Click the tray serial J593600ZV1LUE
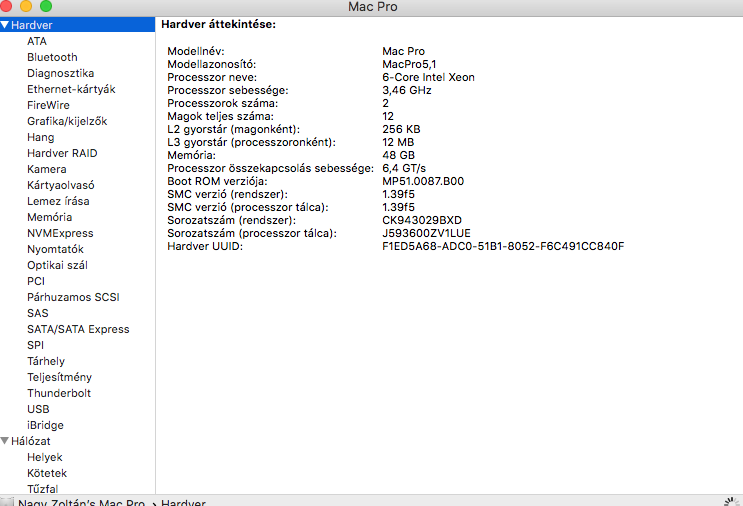This screenshot has width=743, height=506. coord(426,233)
